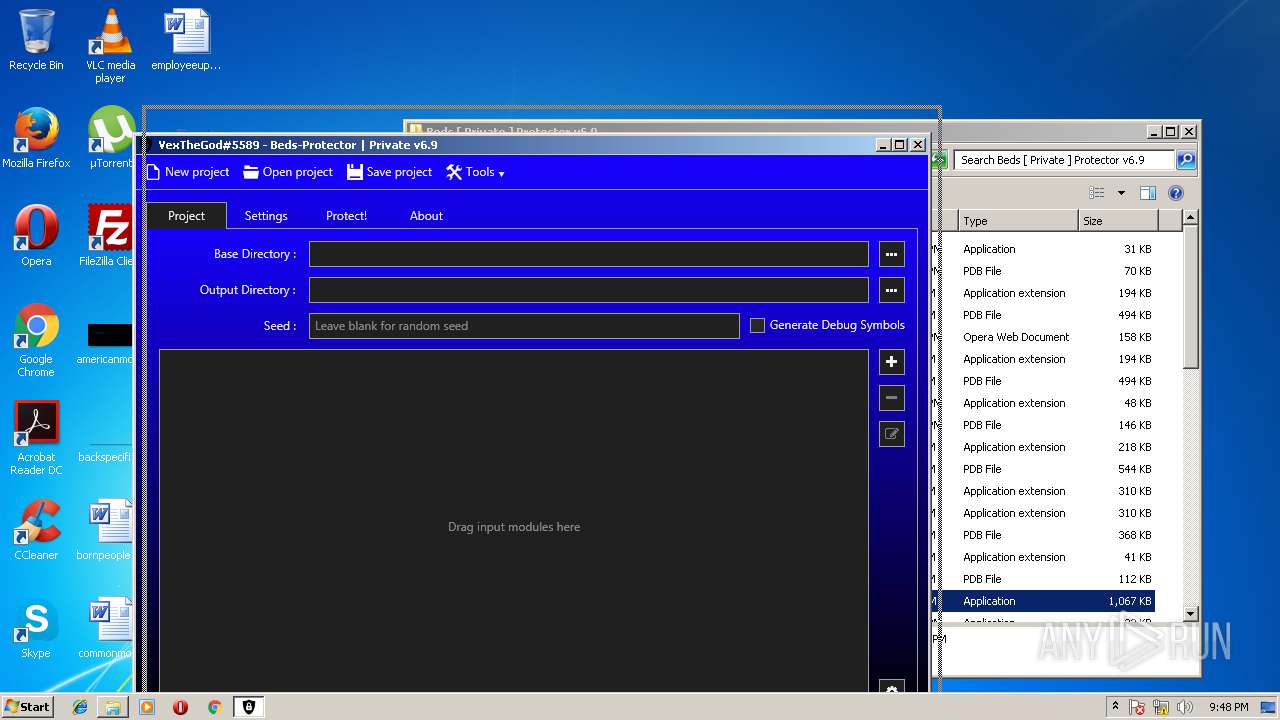
Task: Click the Seed input field
Action: pos(524,326)
